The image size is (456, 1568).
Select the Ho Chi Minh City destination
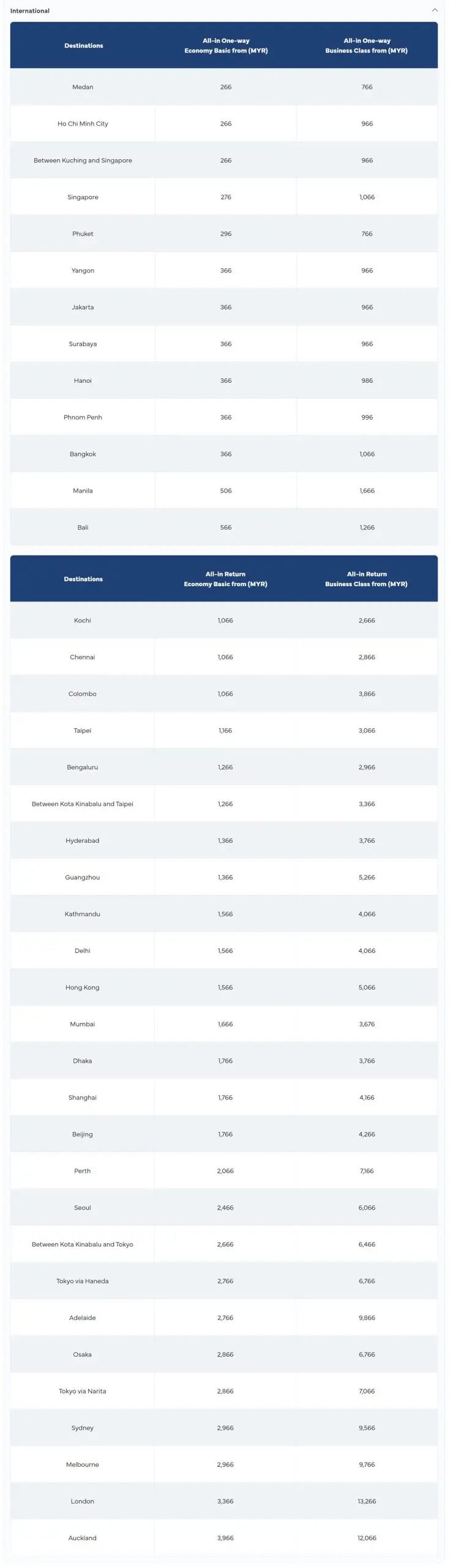coord(83,124)
